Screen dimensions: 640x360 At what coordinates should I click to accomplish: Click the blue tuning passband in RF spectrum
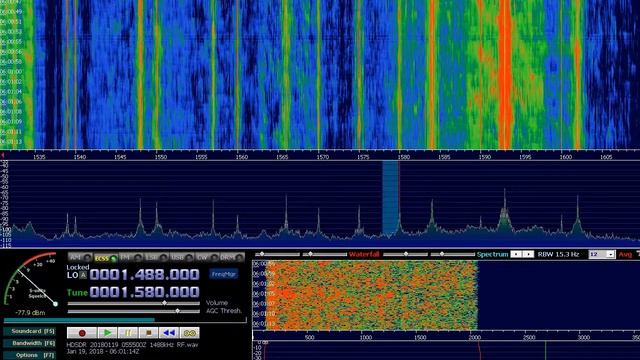pyautogui.click(x=390, y=198)
